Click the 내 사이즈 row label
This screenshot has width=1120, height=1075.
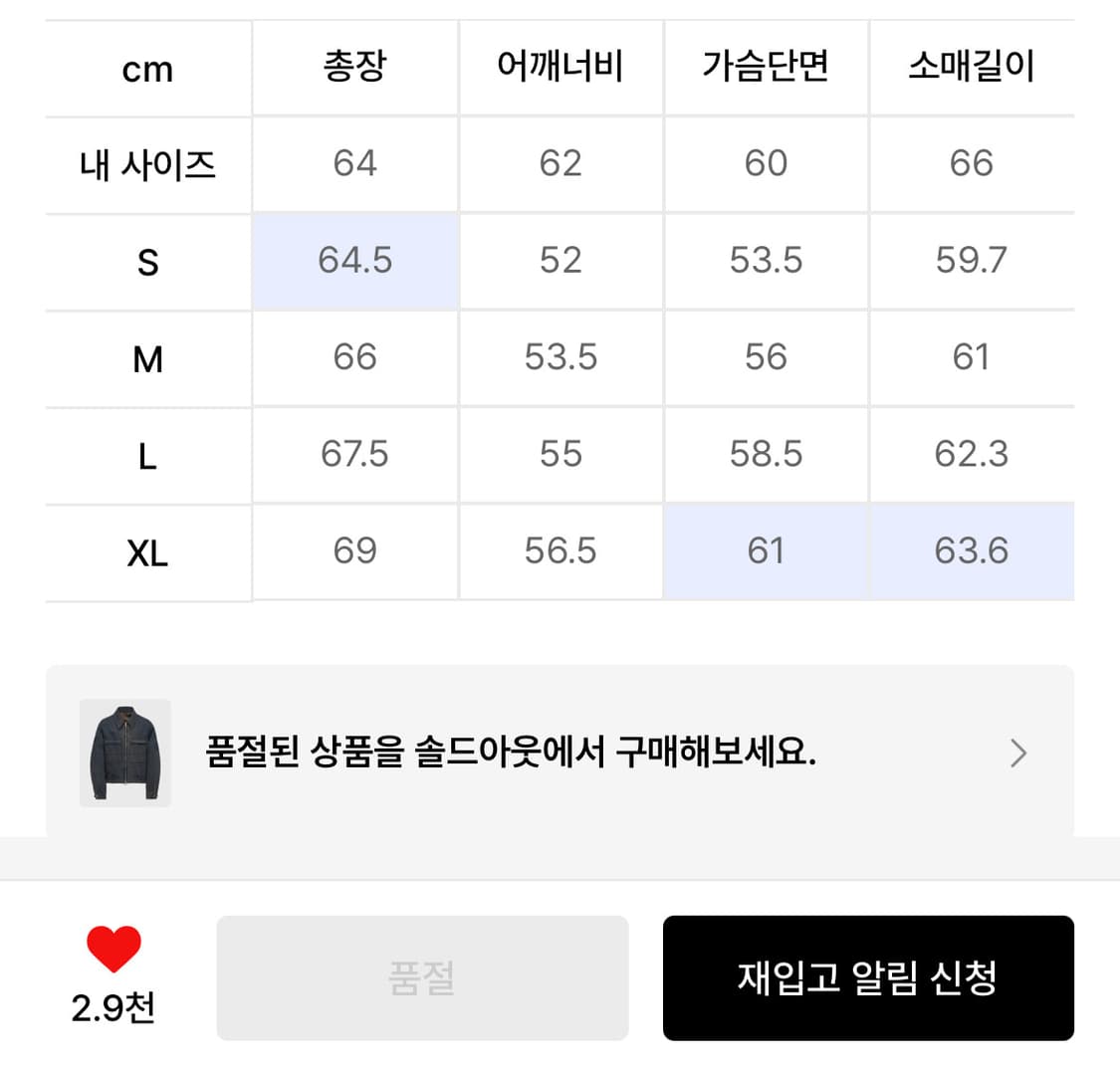[x=147, y=164]
